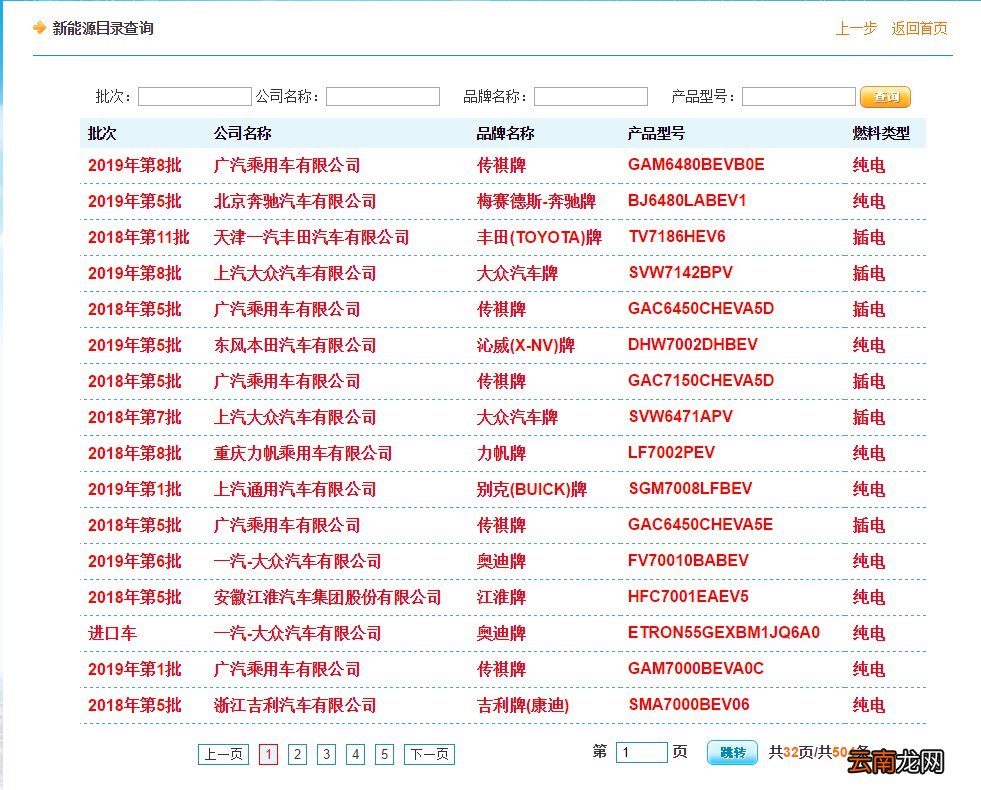Viewport: 981px width, 790px height.
Task: Open product model GAC6450CHEVA5D
Action: click(x=701, y=308)
